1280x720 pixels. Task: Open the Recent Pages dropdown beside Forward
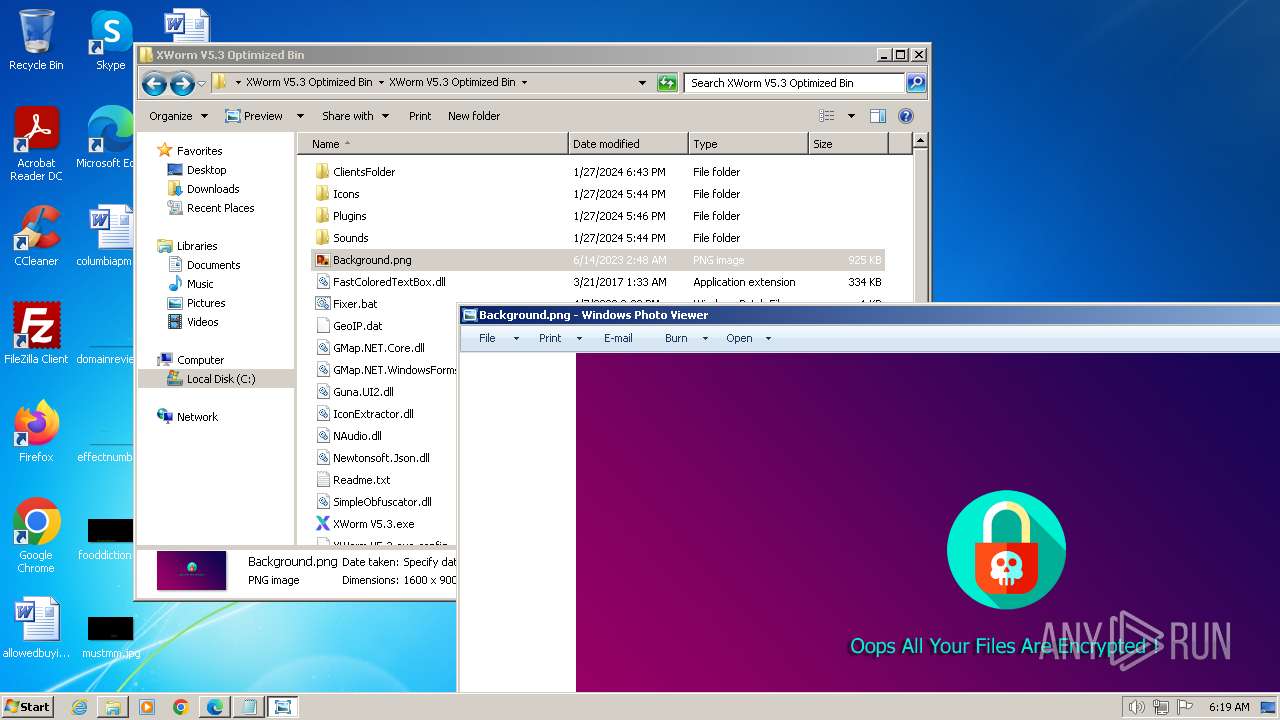coord(202,83)
